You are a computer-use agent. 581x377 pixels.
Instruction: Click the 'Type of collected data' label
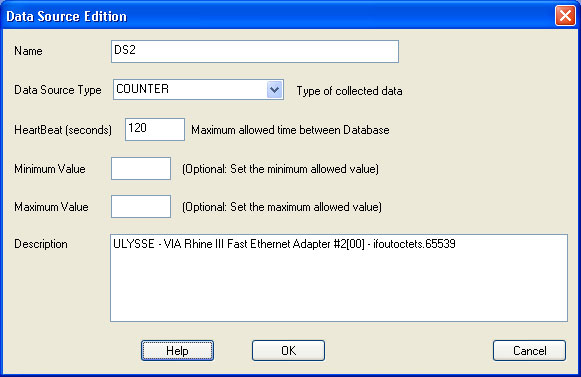(349, 91)
